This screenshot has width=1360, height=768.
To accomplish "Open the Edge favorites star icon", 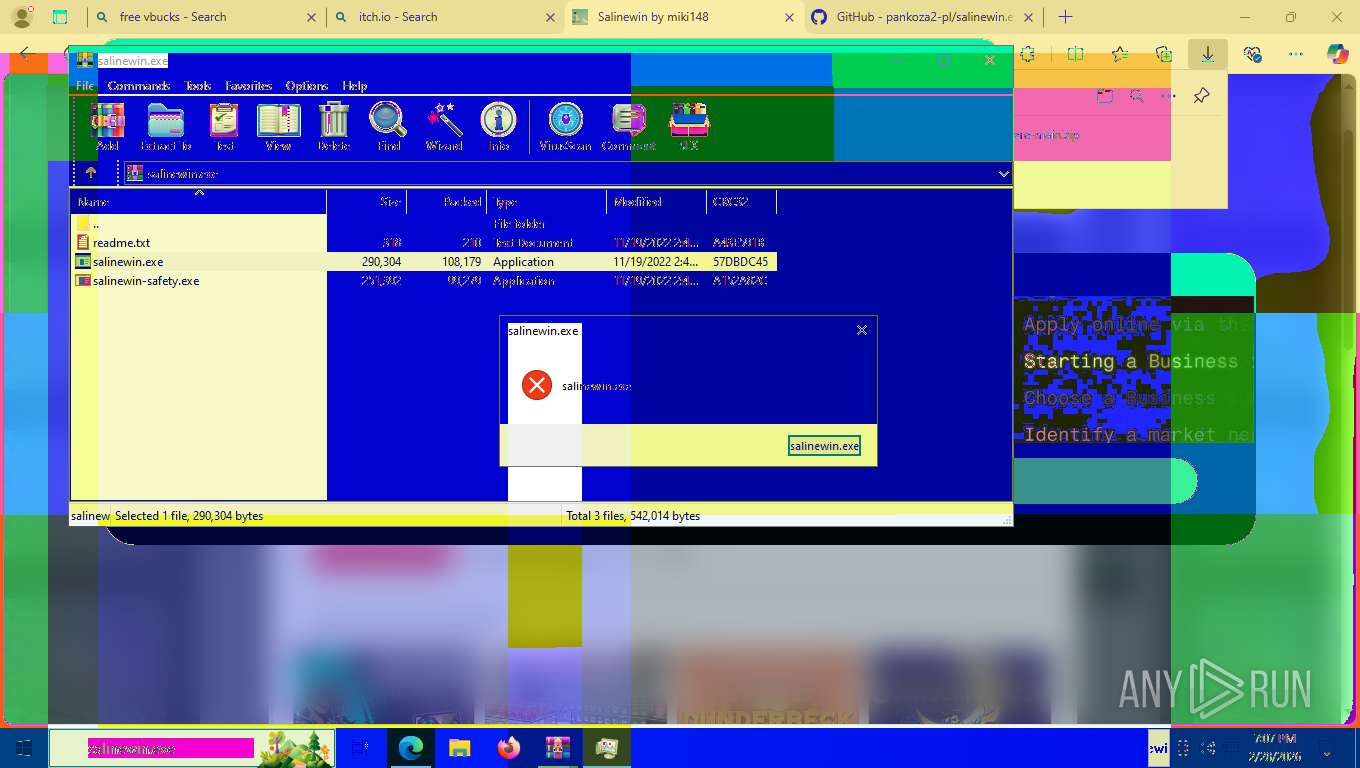I will tap(1120, 54).
